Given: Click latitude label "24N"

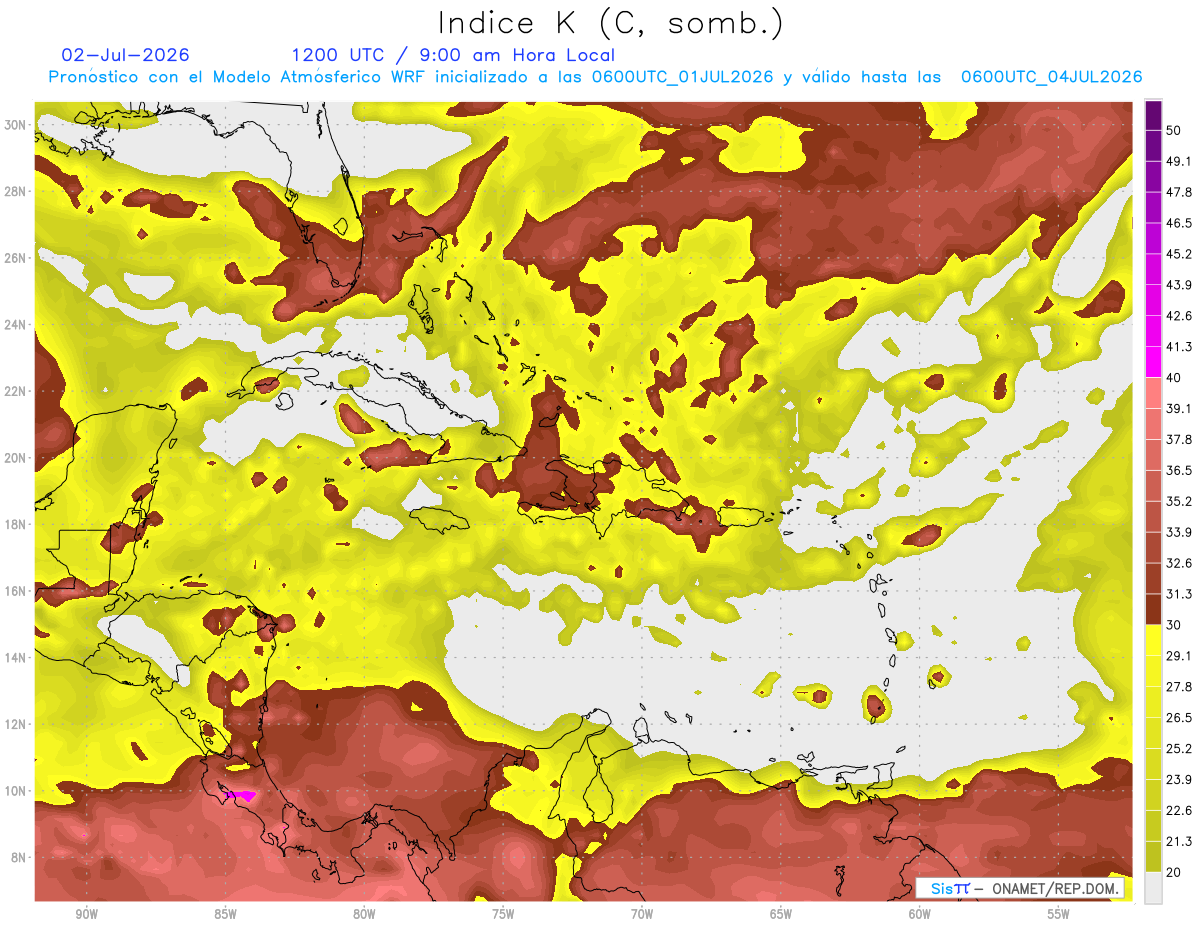Looking at the screenshot, I should coord(14,325).
